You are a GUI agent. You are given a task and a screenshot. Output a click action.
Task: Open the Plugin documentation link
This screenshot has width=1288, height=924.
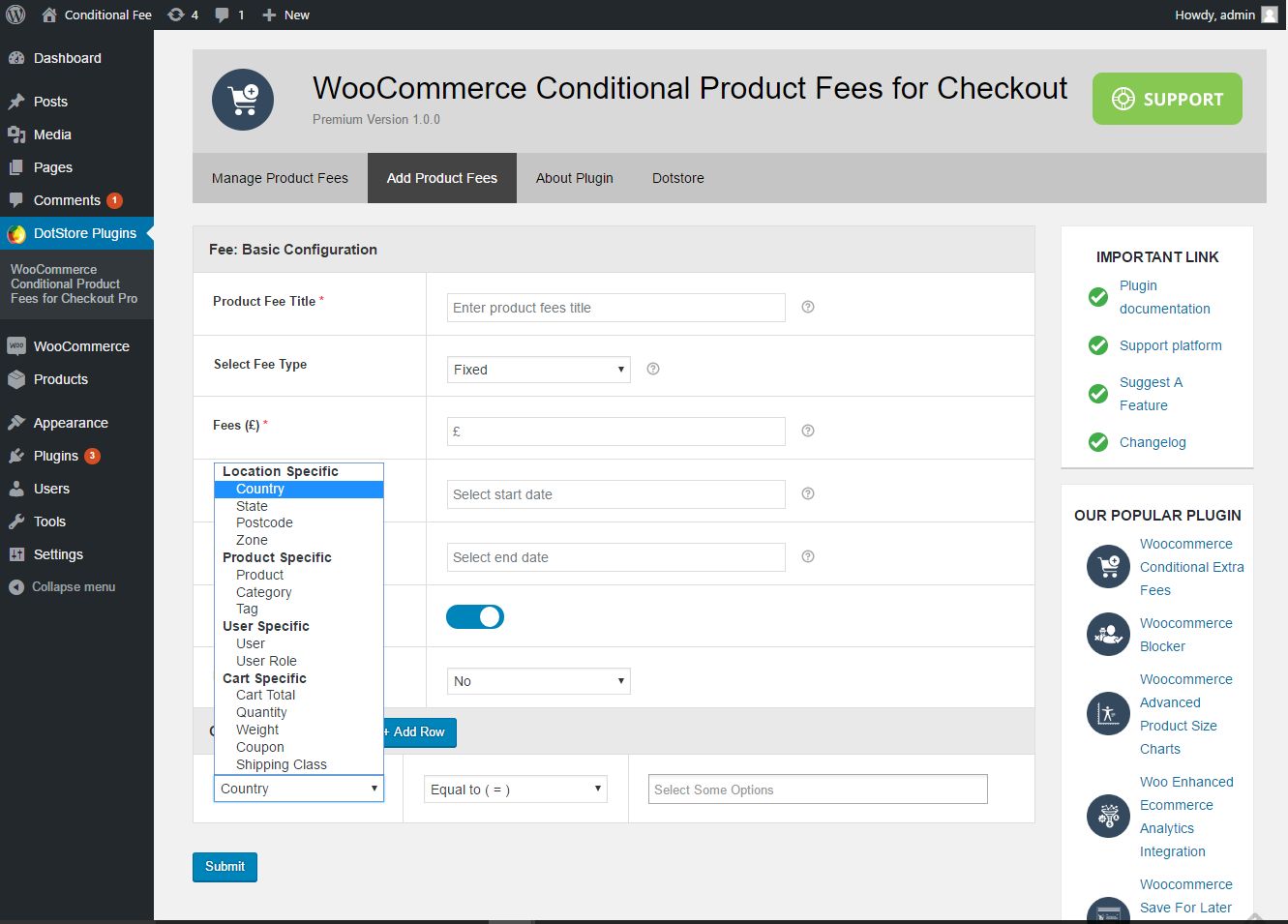[1165, 297]
